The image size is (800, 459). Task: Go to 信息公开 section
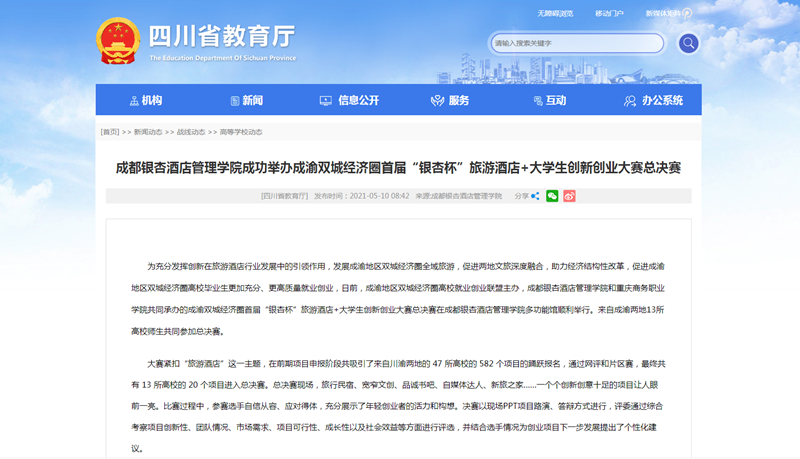click(x=349, y=100)
